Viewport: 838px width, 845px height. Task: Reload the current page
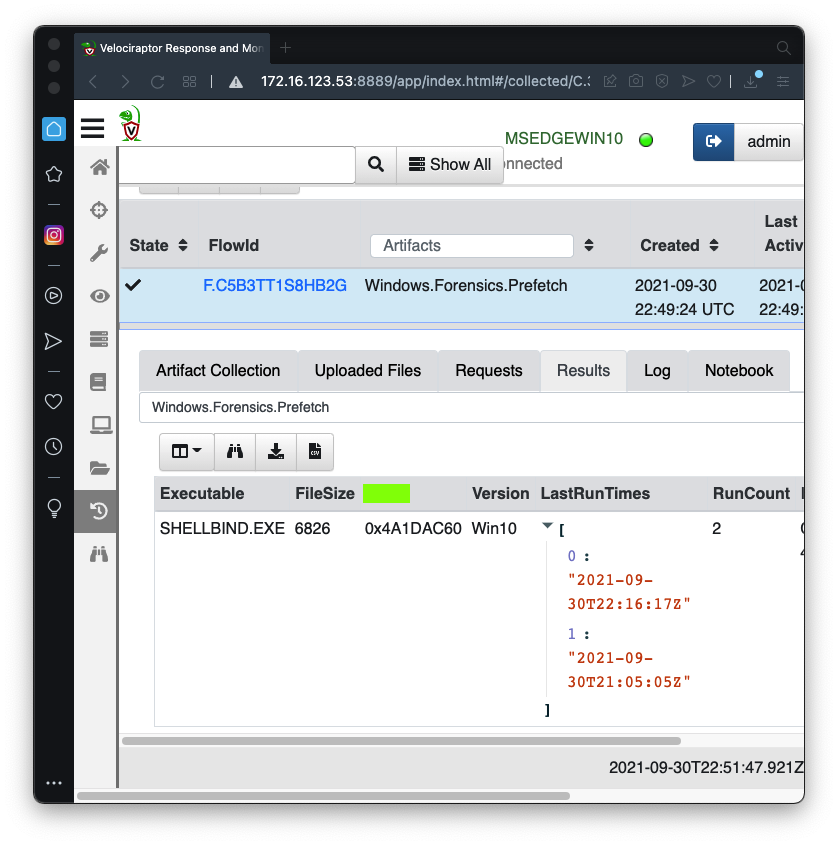coord(157,82)
